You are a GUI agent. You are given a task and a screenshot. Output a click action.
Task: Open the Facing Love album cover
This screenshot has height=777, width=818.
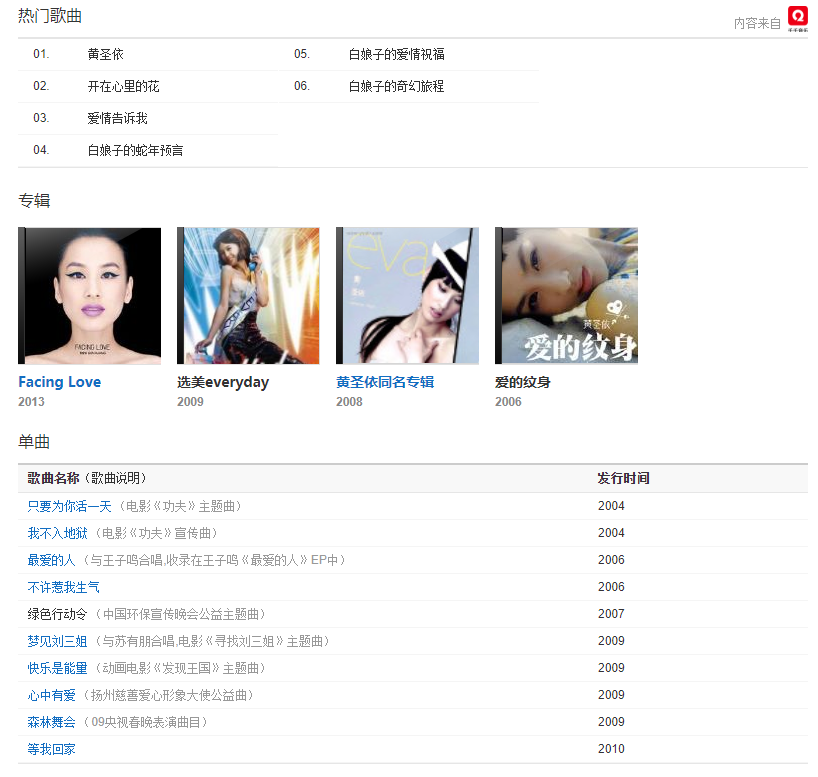(90, 295)
